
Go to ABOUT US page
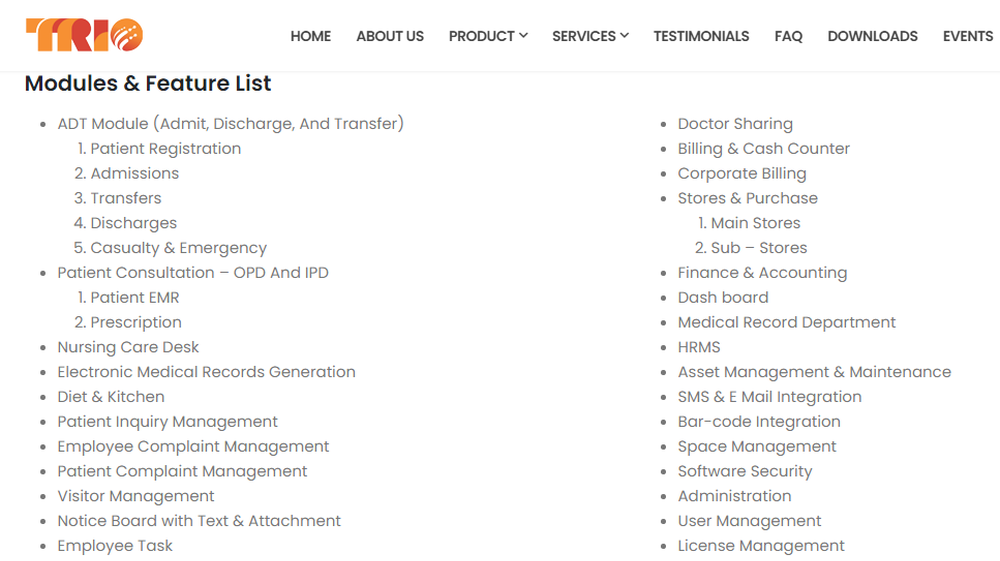(390, 36)
